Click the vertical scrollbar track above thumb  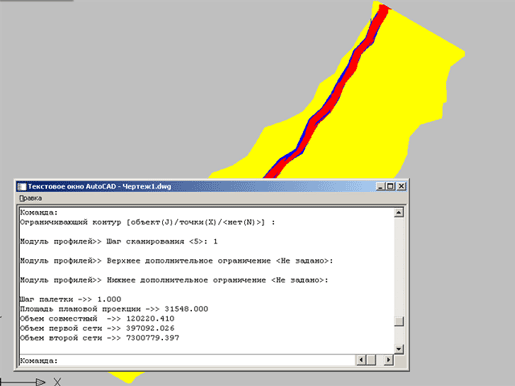point(399,267)
